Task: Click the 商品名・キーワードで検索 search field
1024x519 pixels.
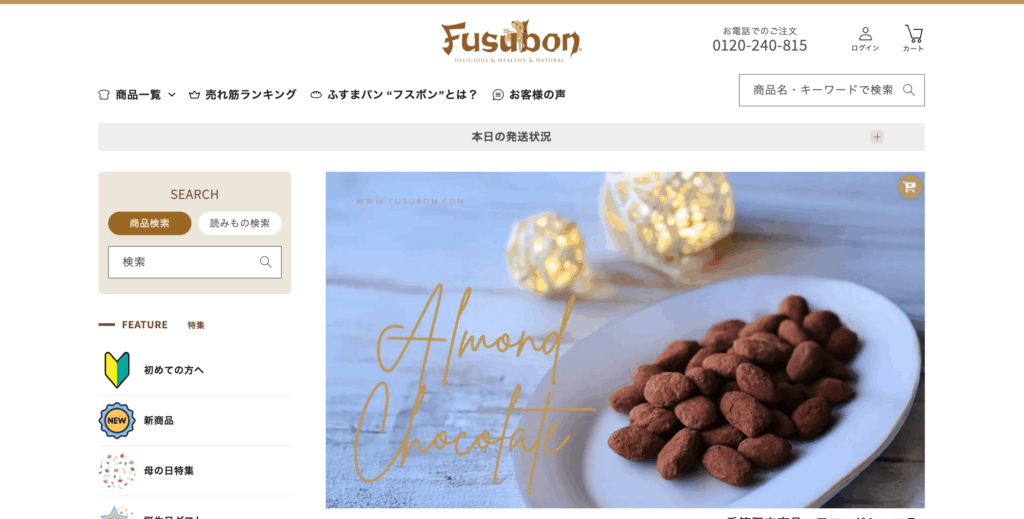Action: pyautogui.click(x=831, y=90)
